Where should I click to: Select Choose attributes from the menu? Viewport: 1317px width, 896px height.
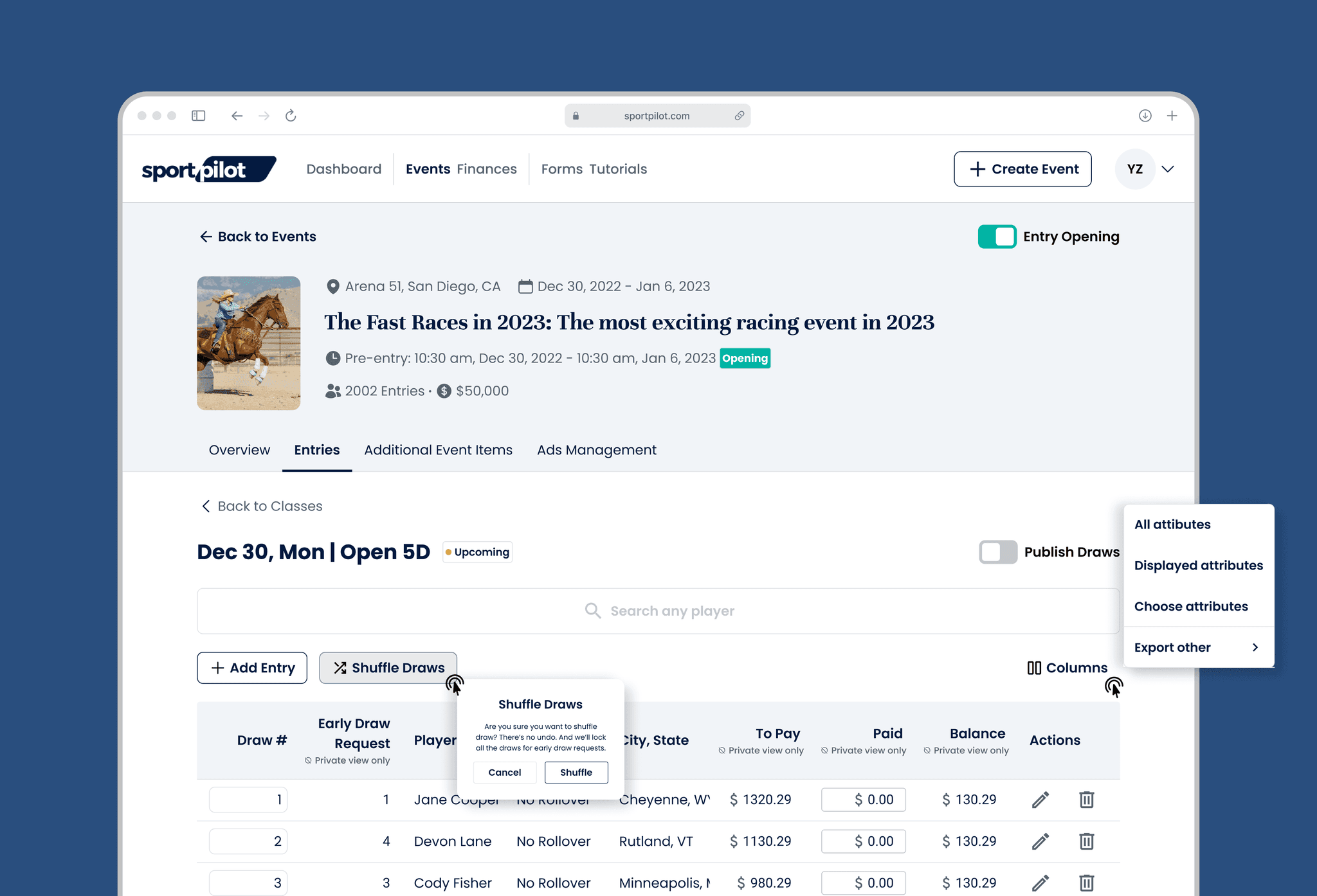1190,606
